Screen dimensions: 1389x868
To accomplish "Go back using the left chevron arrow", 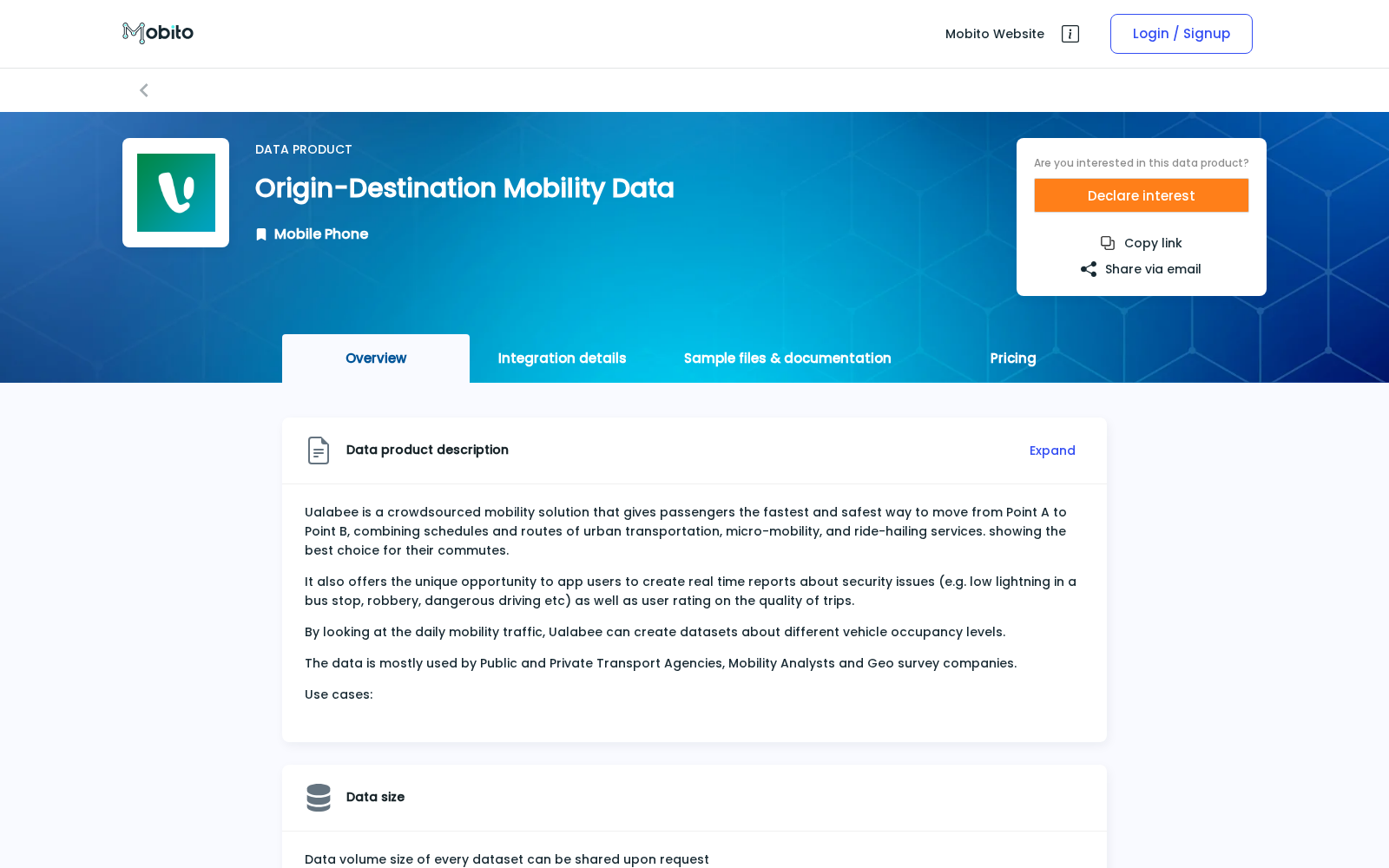I will click(144, 90).
